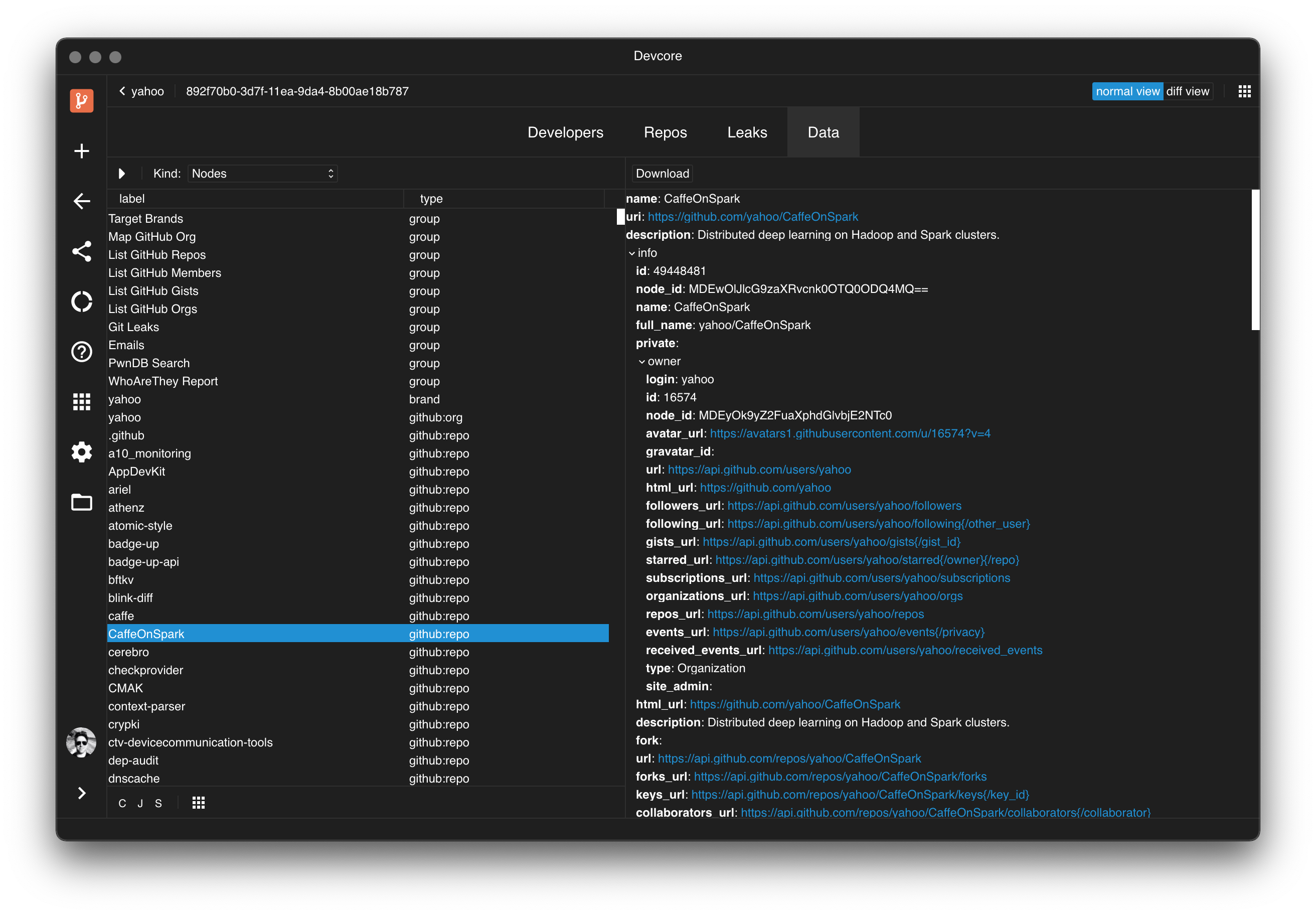Toggle the C option in bottom bar
This screenshot has width=1316, height=915.
pyautogui.click(x=122, y=803)
